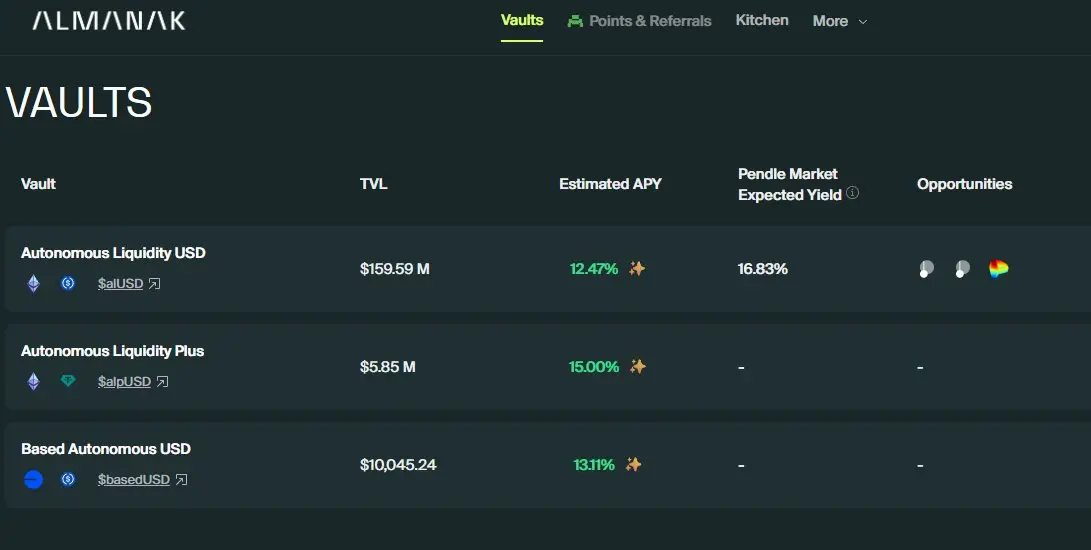Viewport: 1091px width, 550px height.
Task: Click the sparkle icon beside 12.47% APY
Action: click(x=637, y=268)
